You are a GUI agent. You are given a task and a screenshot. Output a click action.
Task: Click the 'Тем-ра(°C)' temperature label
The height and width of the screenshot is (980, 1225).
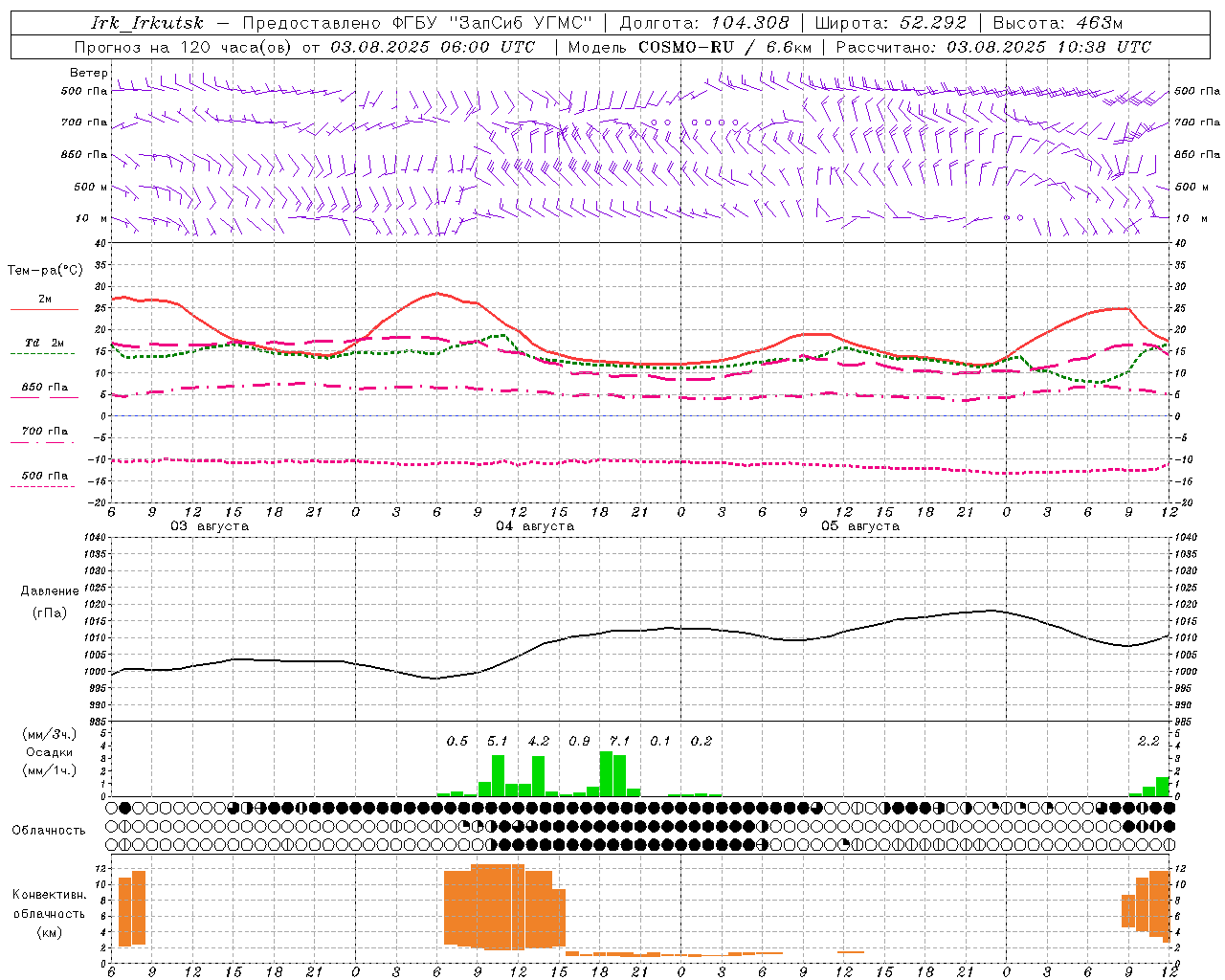pyautogui.click(x=45, y=271)
